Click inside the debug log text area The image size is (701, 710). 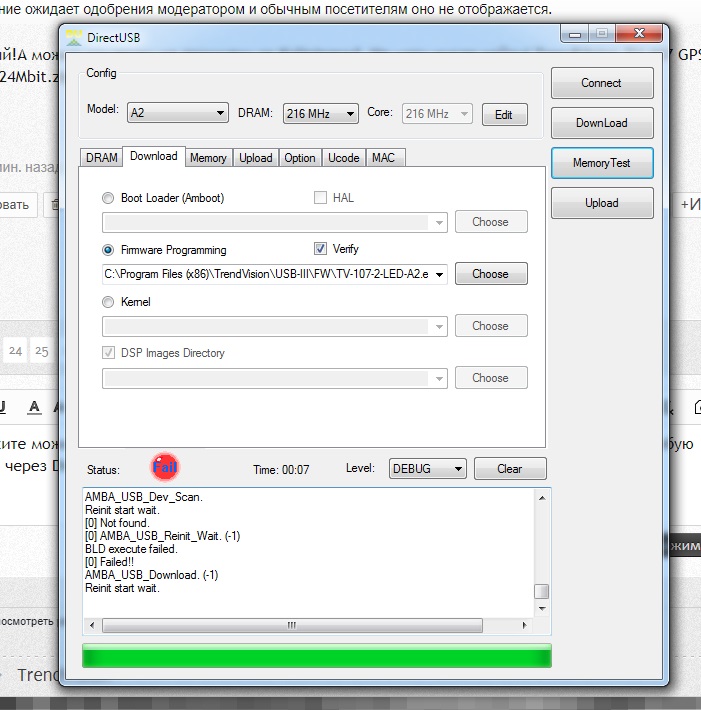tap(300, 550)
